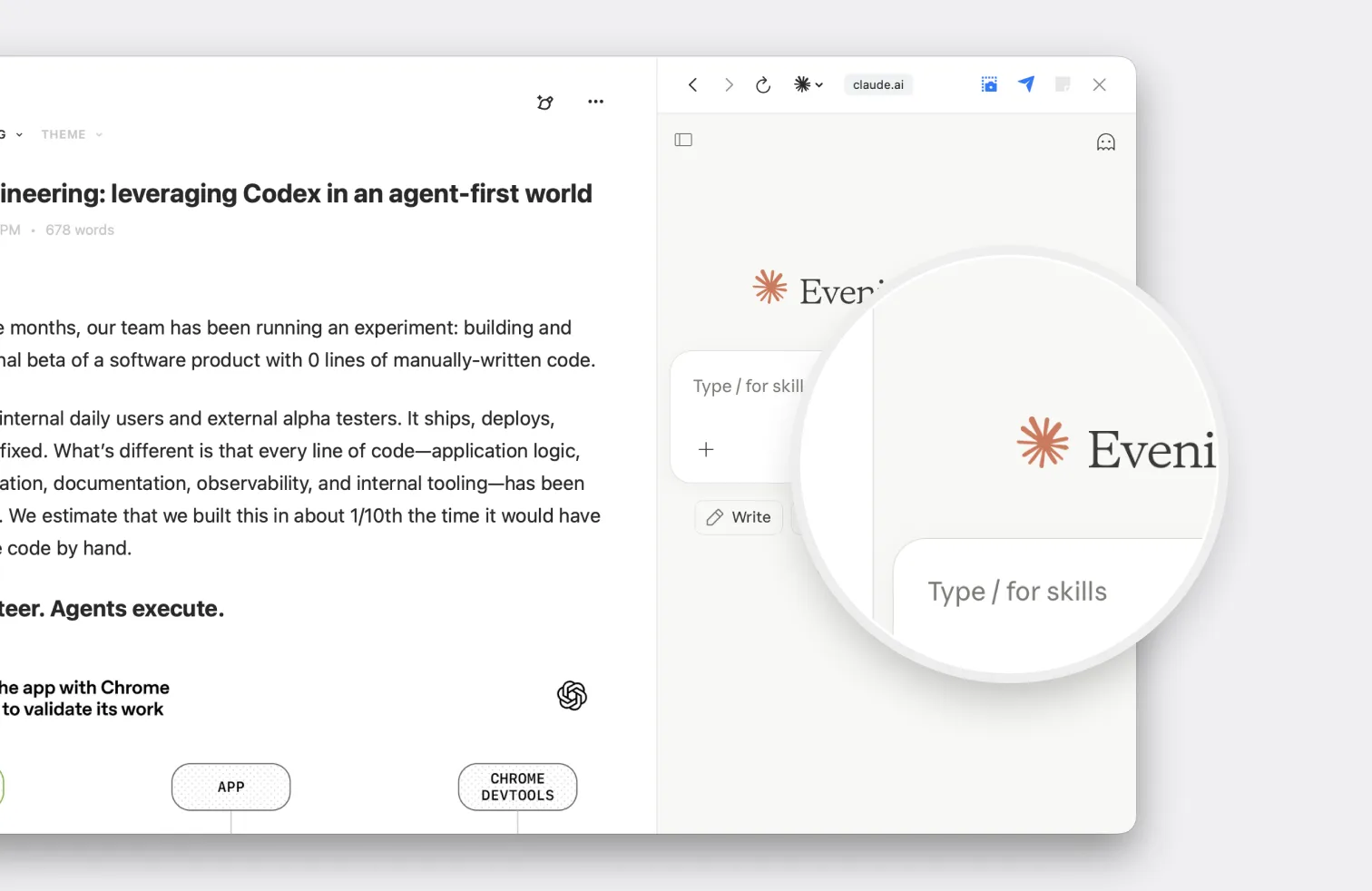Open the ghost incognito chat icon

pyautogui.click(x=1105, y=142)
